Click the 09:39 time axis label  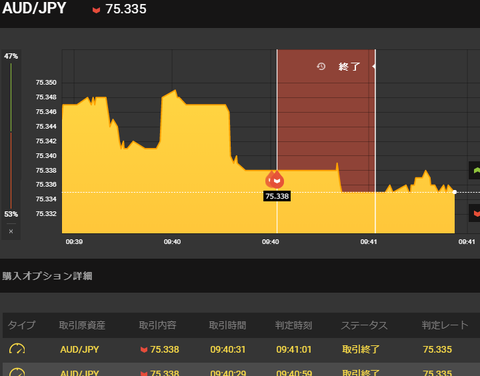[x=74, y=242]
